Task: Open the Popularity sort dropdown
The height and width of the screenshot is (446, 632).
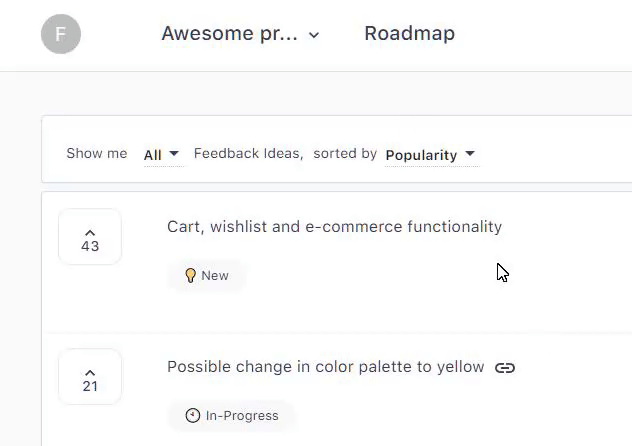Action: coord(430,155)
